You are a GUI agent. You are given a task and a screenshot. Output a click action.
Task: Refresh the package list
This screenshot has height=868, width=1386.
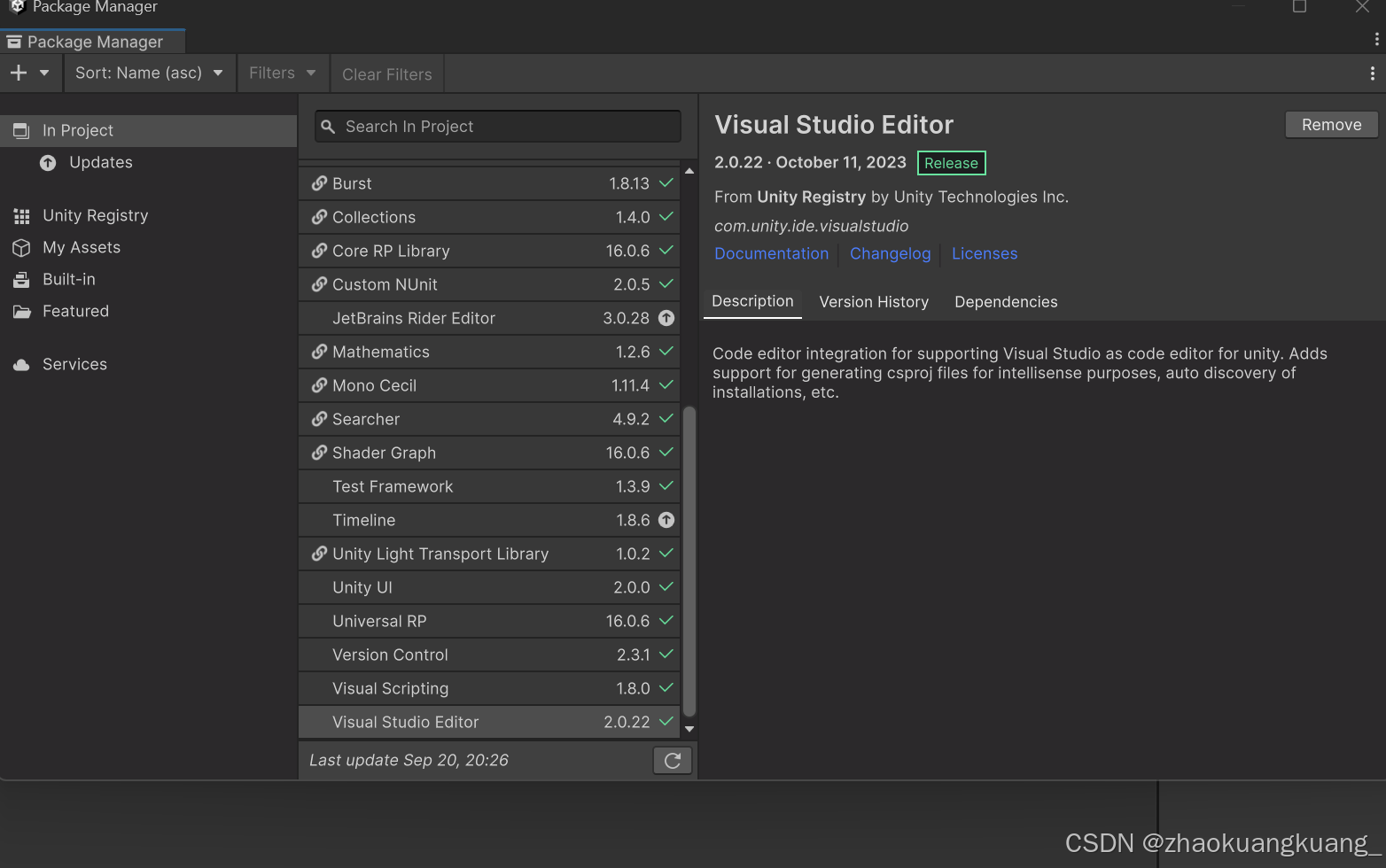click(x=673, y=760)
